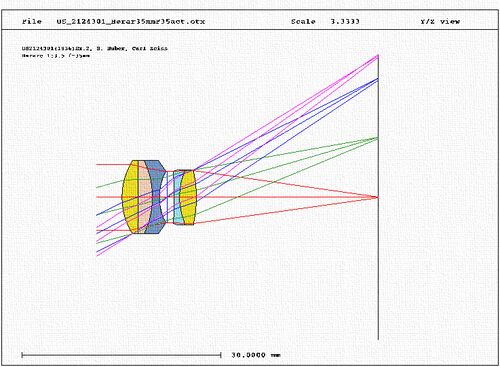The image size is (500, 367).
Task: Click the magenta ray bundle focus point
Action: [x=378, y=56]
